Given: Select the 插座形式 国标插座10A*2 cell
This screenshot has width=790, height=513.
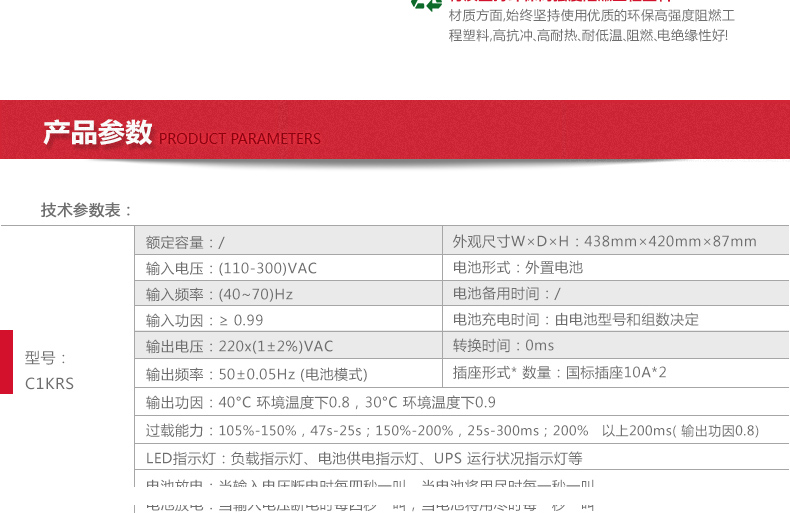Looking at the screenshot, I should click(x=616, y=373).
